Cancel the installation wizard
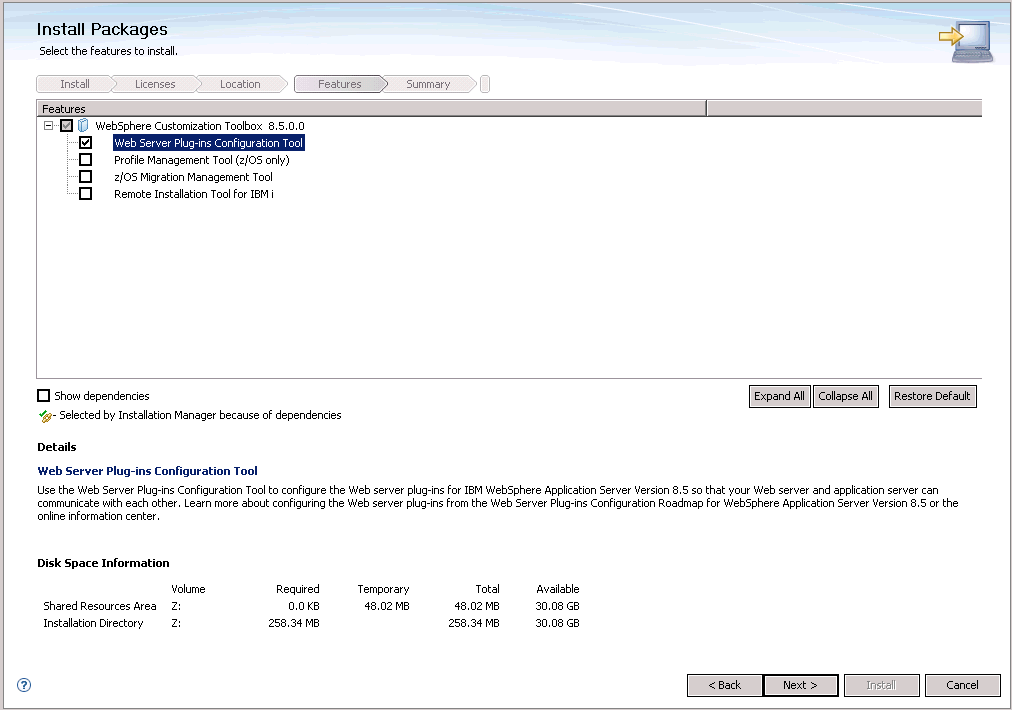The width and height of the screenshot is (1012, 710). click(x=962, y=685)
